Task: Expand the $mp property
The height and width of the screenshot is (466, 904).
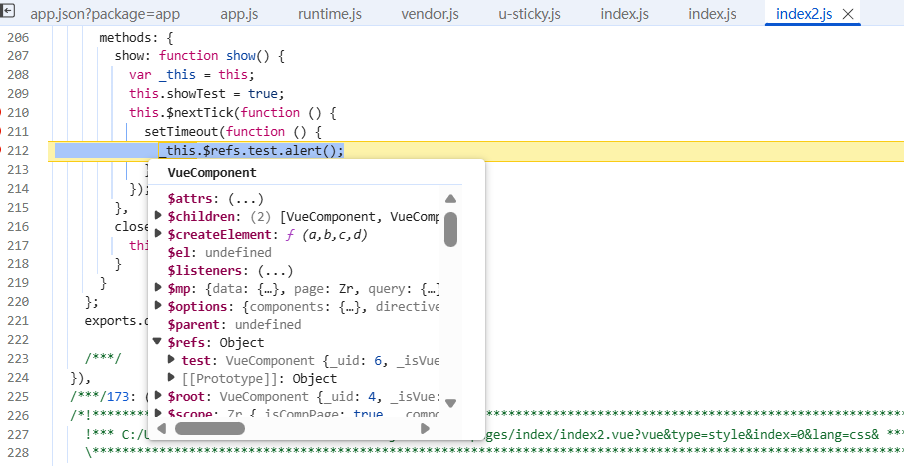Action: (159, 289)
